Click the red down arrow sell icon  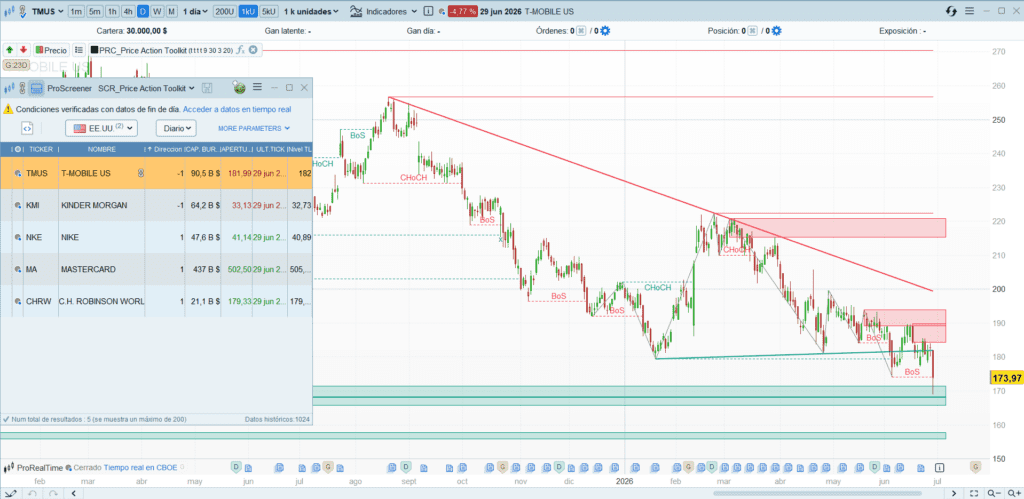[x=23, y=50]
